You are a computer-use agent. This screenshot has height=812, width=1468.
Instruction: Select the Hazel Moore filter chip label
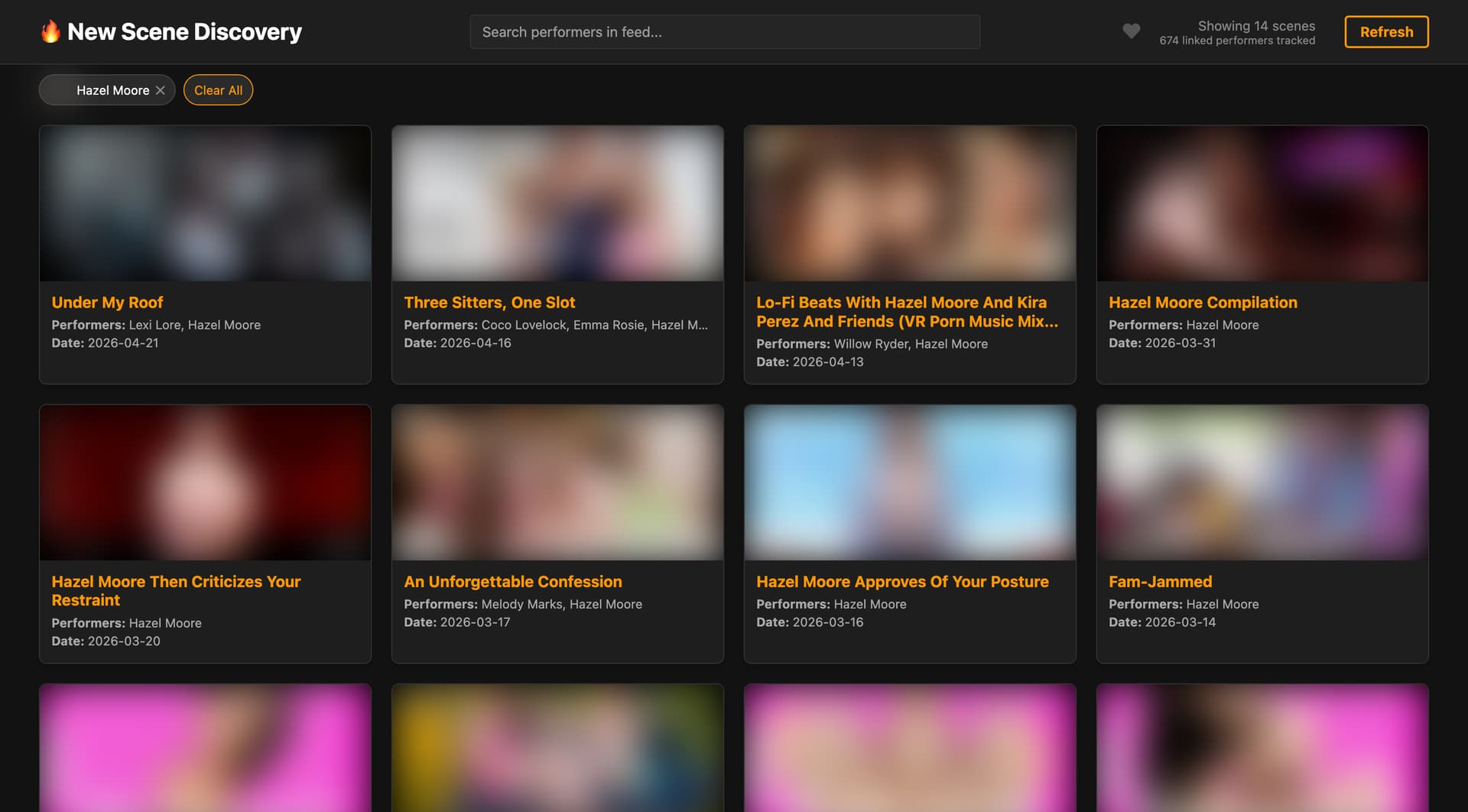click(x=112, y=90)
